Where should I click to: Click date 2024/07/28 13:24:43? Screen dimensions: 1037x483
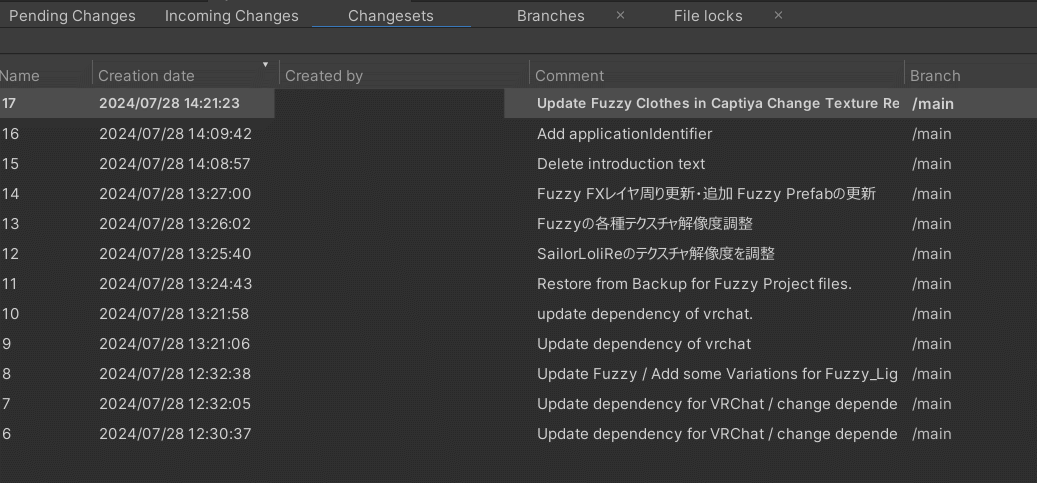175,284
